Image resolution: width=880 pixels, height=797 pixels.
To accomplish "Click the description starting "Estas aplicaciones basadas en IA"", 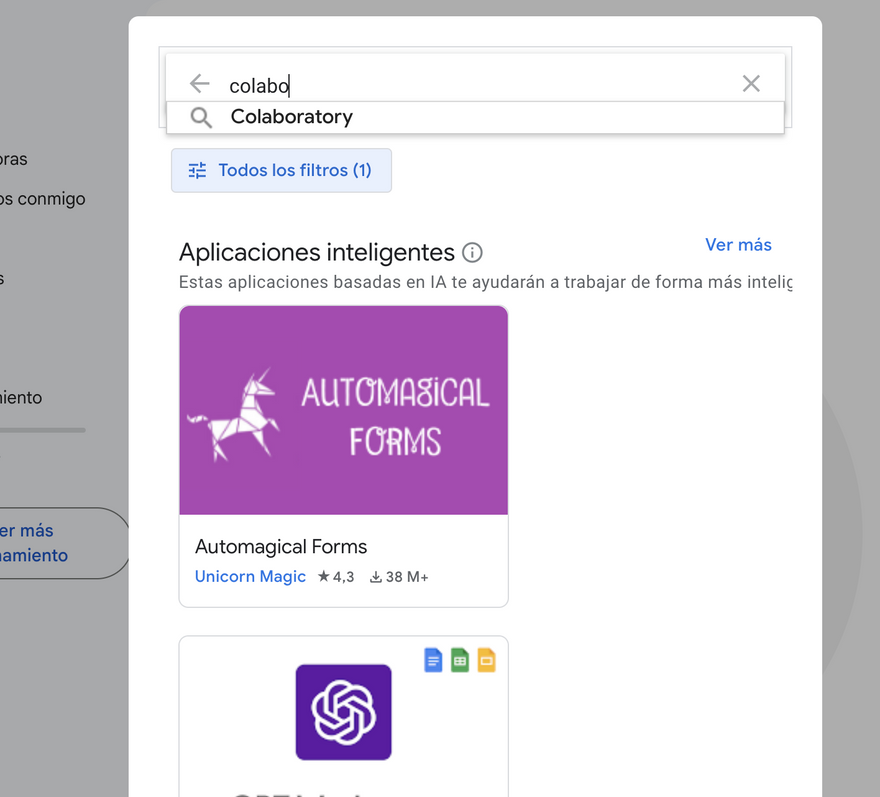I will pyautogui.click(x=485, y=282).
